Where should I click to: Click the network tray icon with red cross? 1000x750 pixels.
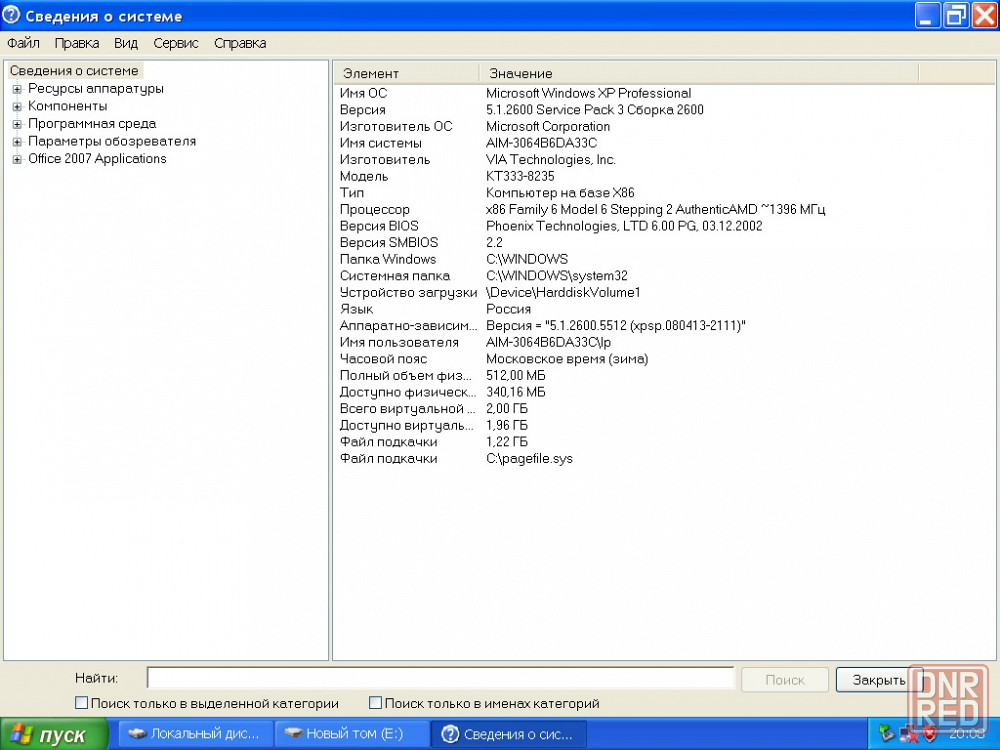click(x=908, y=734)
